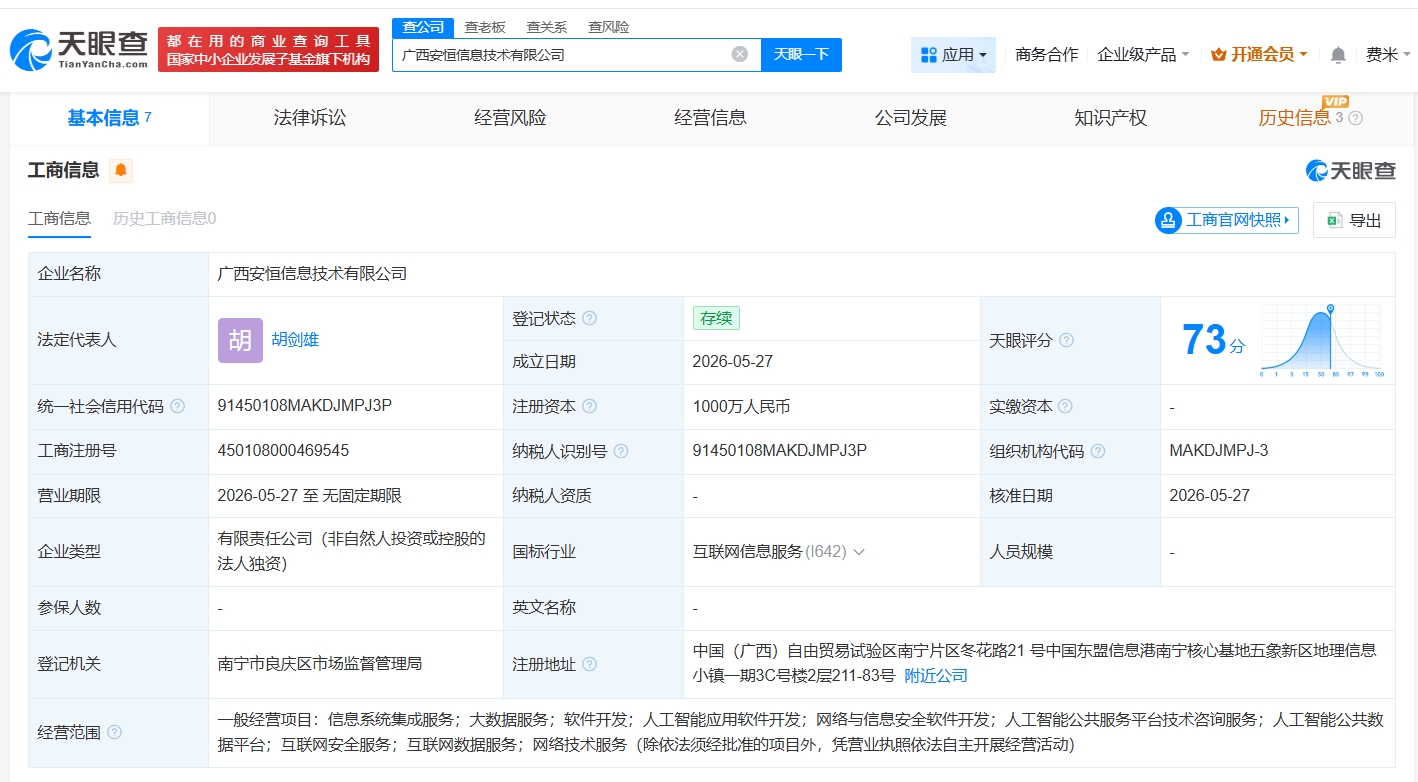The height and width of the screenshot is (782, 1418).
Task: Open the 应用 dropdown menu
Action: pos(953,55)
